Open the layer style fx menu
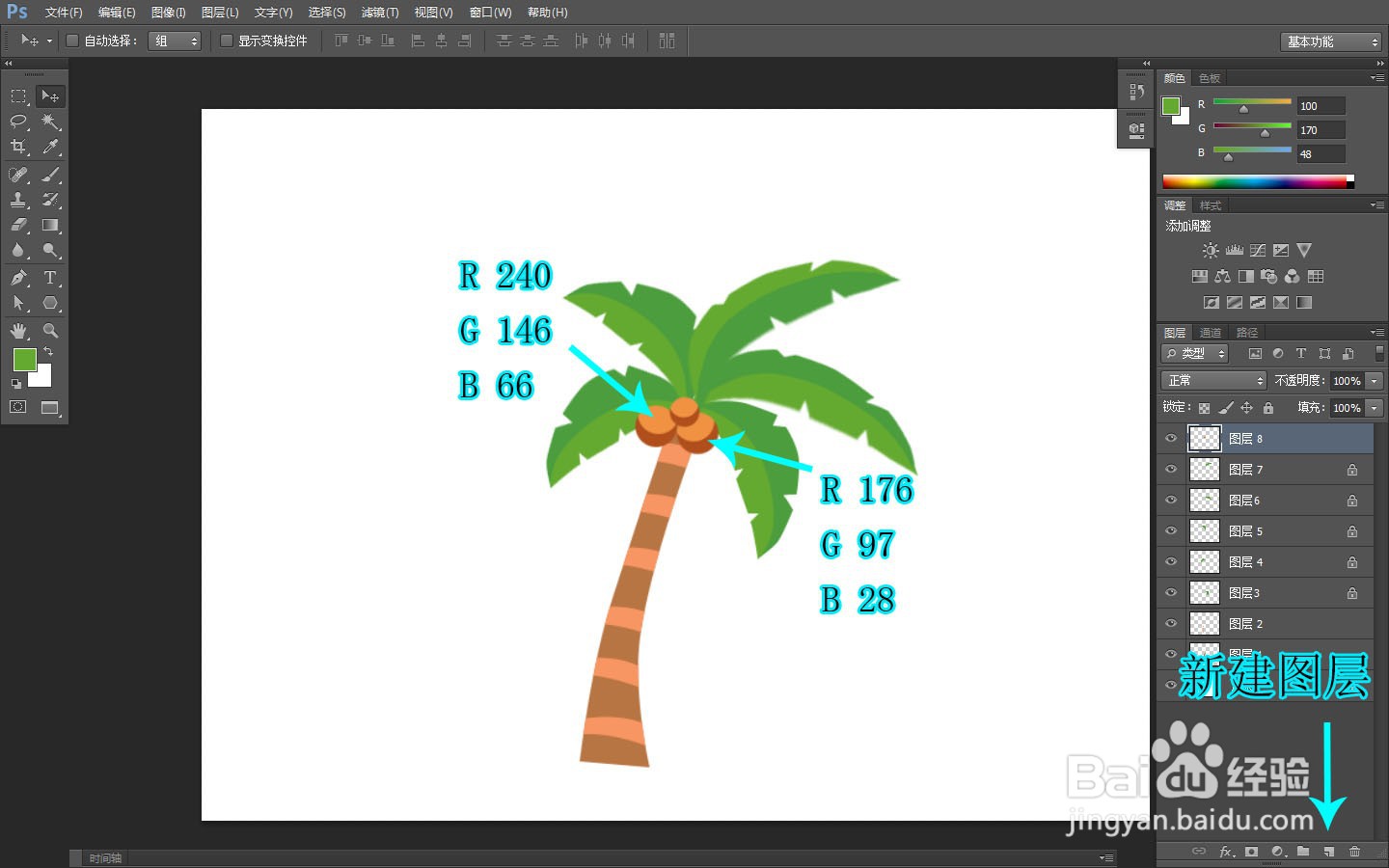Image resolution: width=1389 pixels, height=868 pixels. [1226, 852]
